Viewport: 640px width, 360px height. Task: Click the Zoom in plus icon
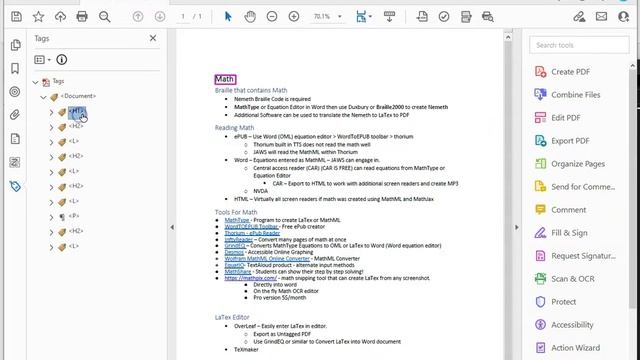coord(294,16)
